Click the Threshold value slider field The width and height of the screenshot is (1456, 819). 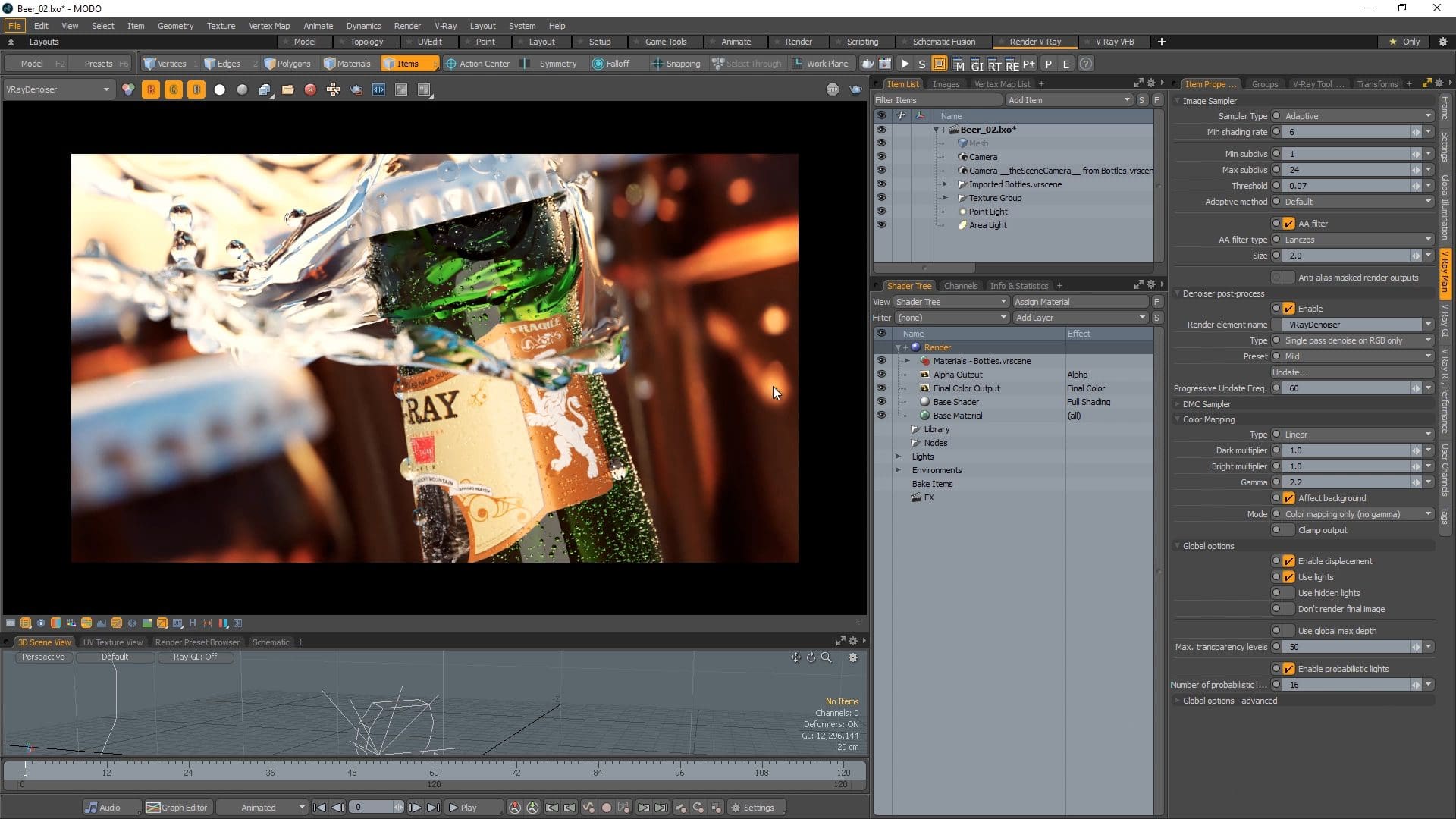1347,186
